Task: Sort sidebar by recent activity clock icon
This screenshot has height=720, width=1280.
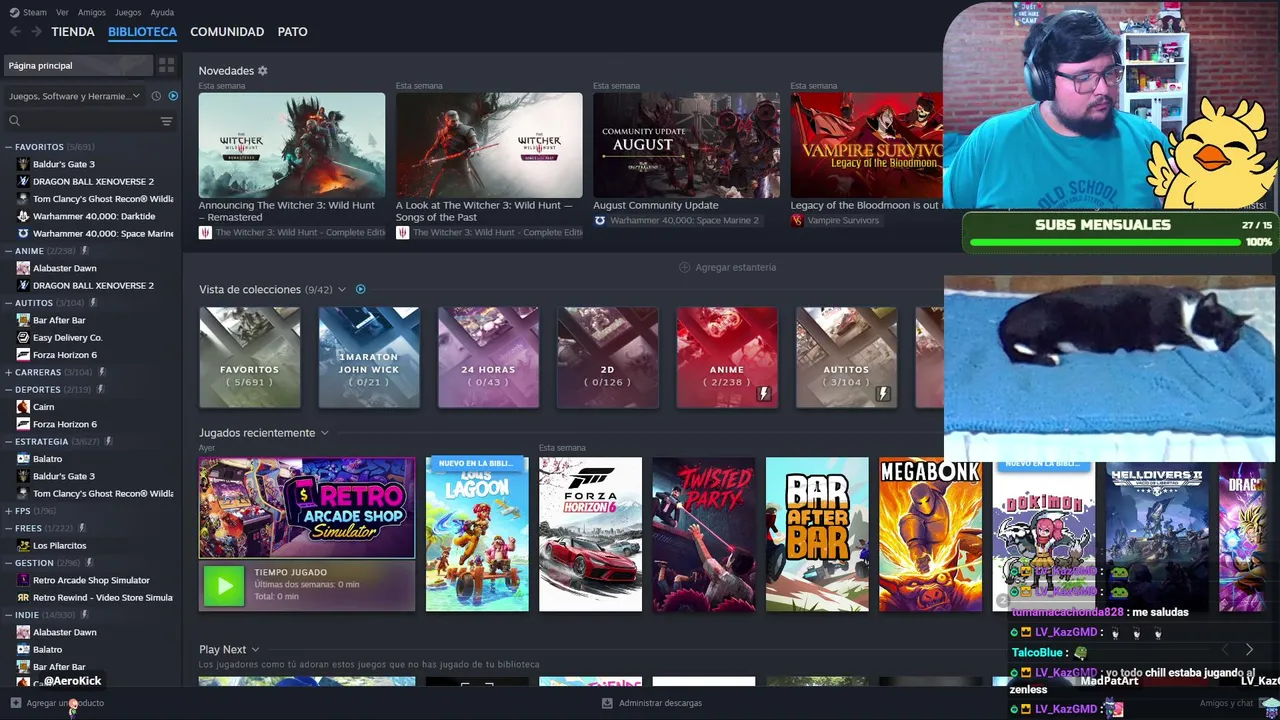Action: tap(156, 96)
